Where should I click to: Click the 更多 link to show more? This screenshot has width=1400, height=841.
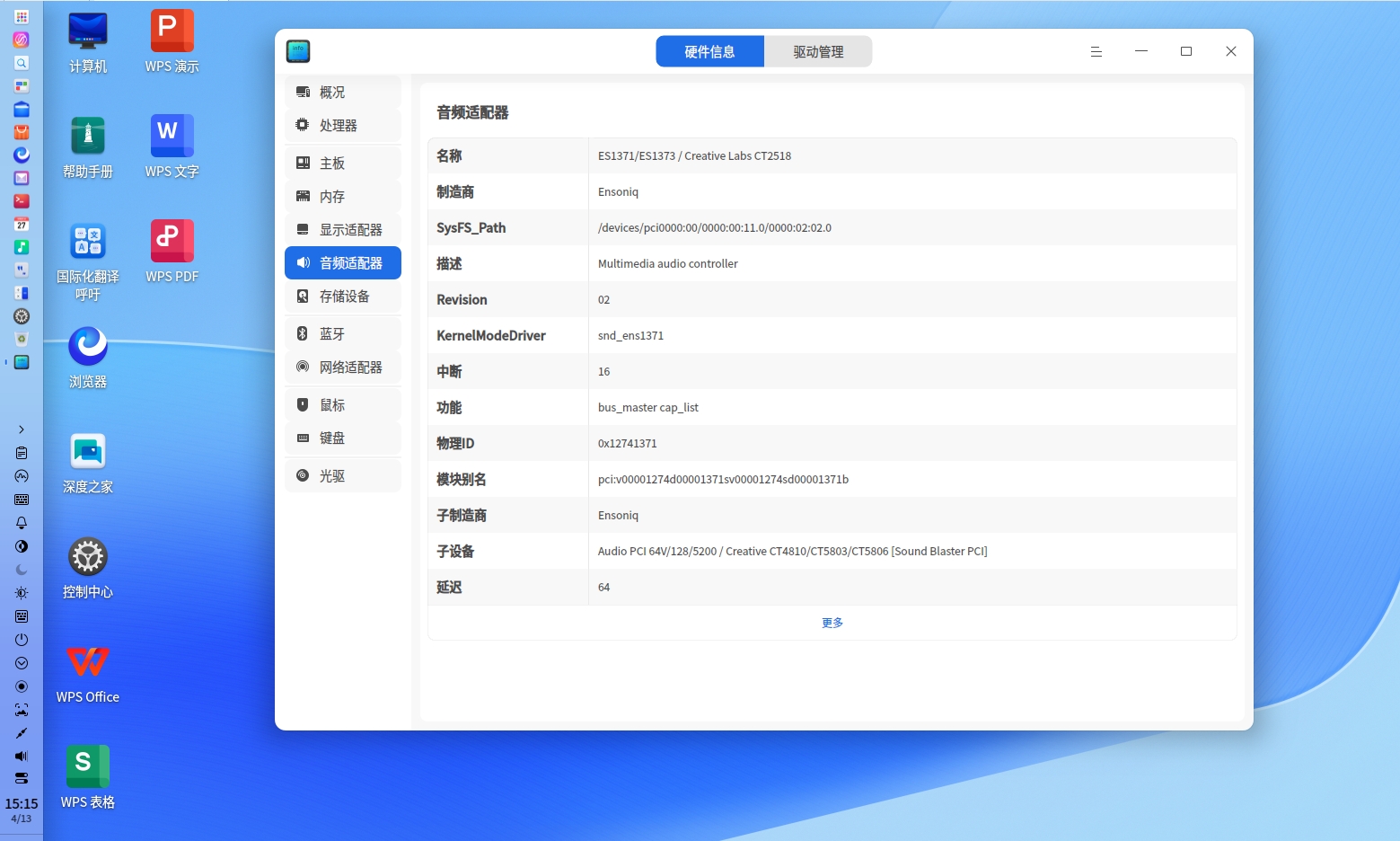point(832,623)
